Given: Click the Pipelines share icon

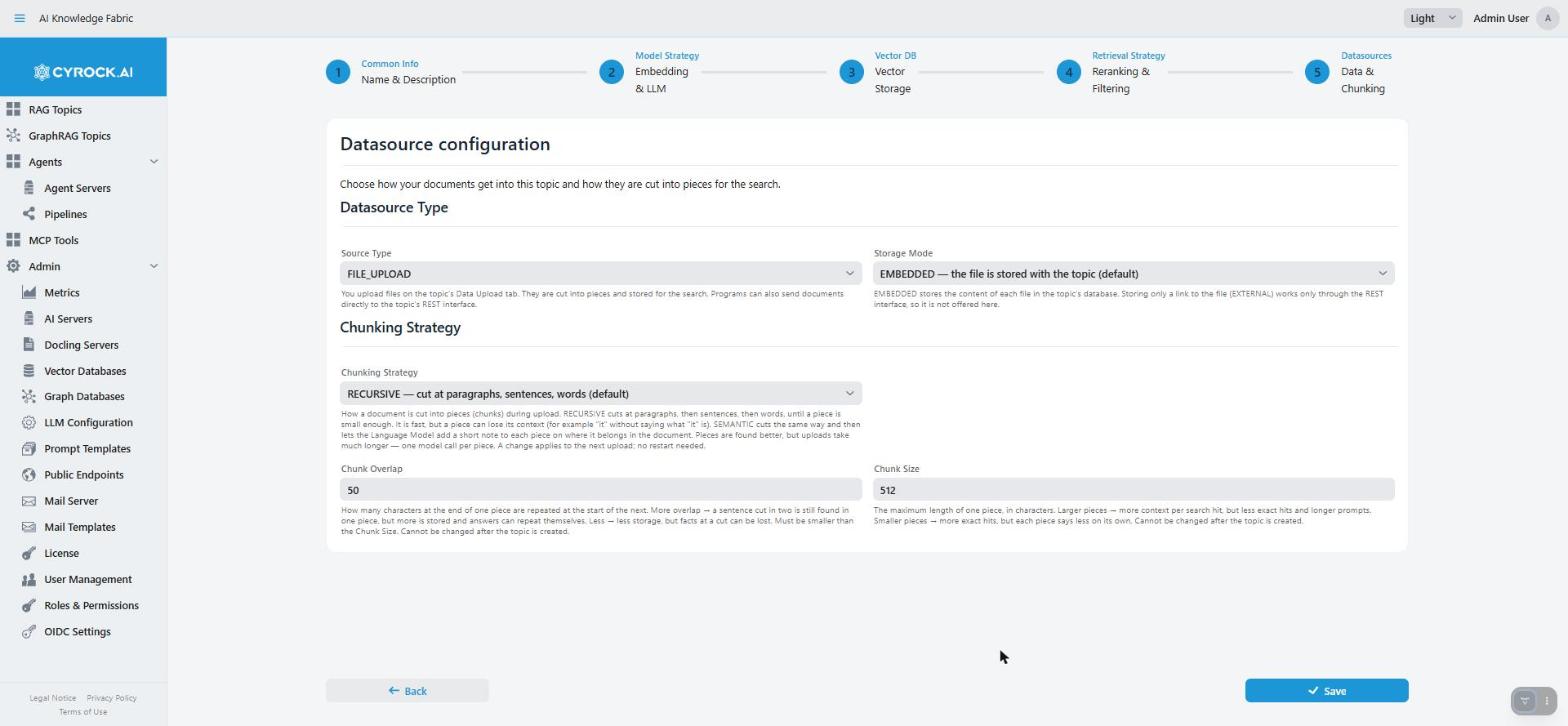Looking at the screenshot, I should click(29, 214).
